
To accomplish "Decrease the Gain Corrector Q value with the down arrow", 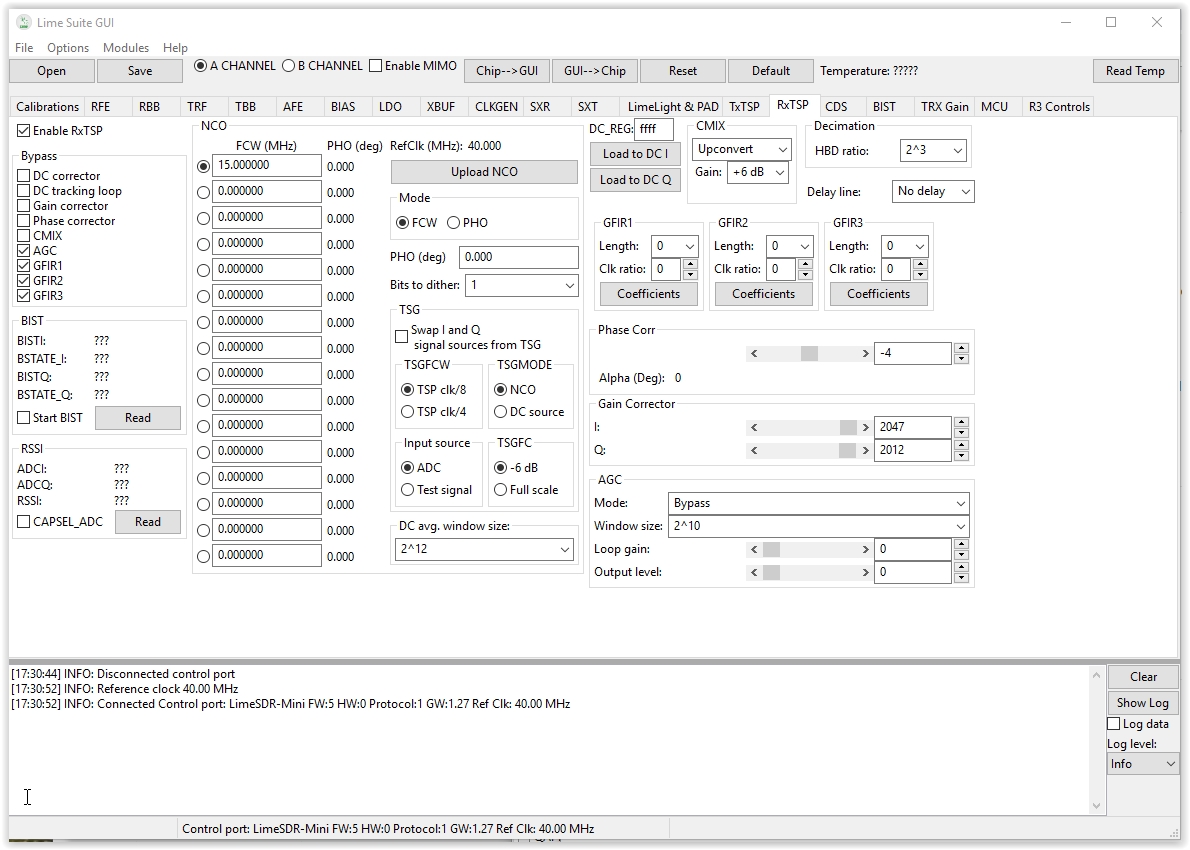I will coord(961,456).
